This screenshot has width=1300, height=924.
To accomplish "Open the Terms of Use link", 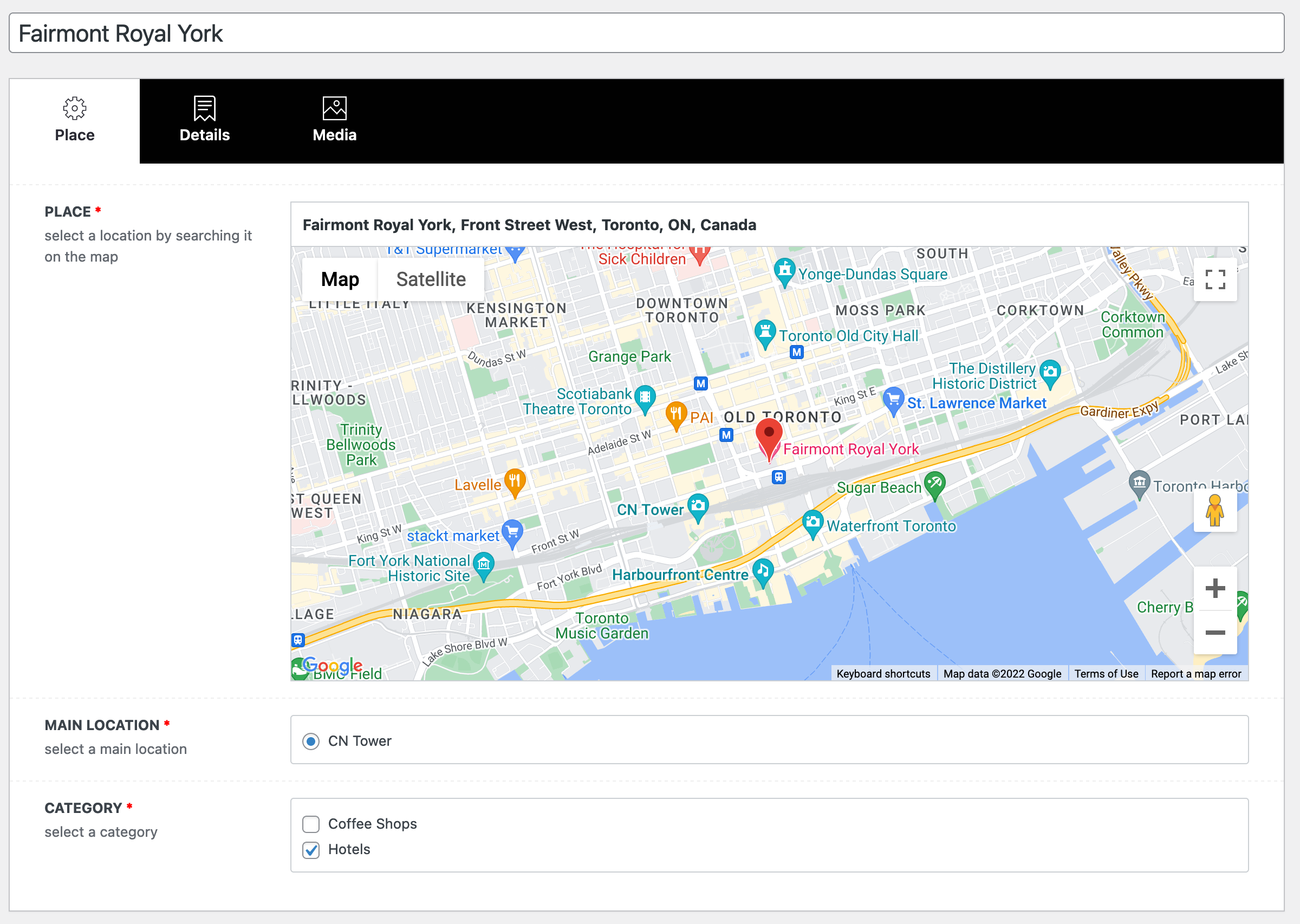I will (1106, 674).
